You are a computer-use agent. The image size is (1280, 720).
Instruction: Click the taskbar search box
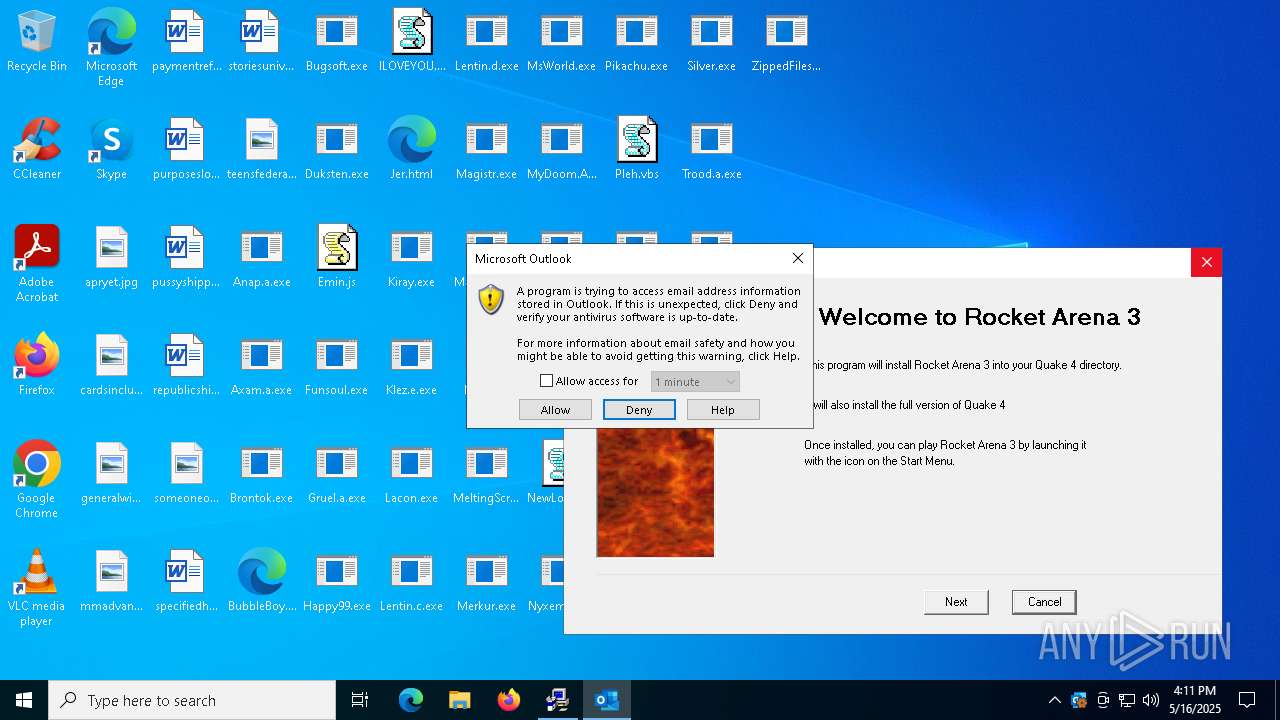pos(192,700)
